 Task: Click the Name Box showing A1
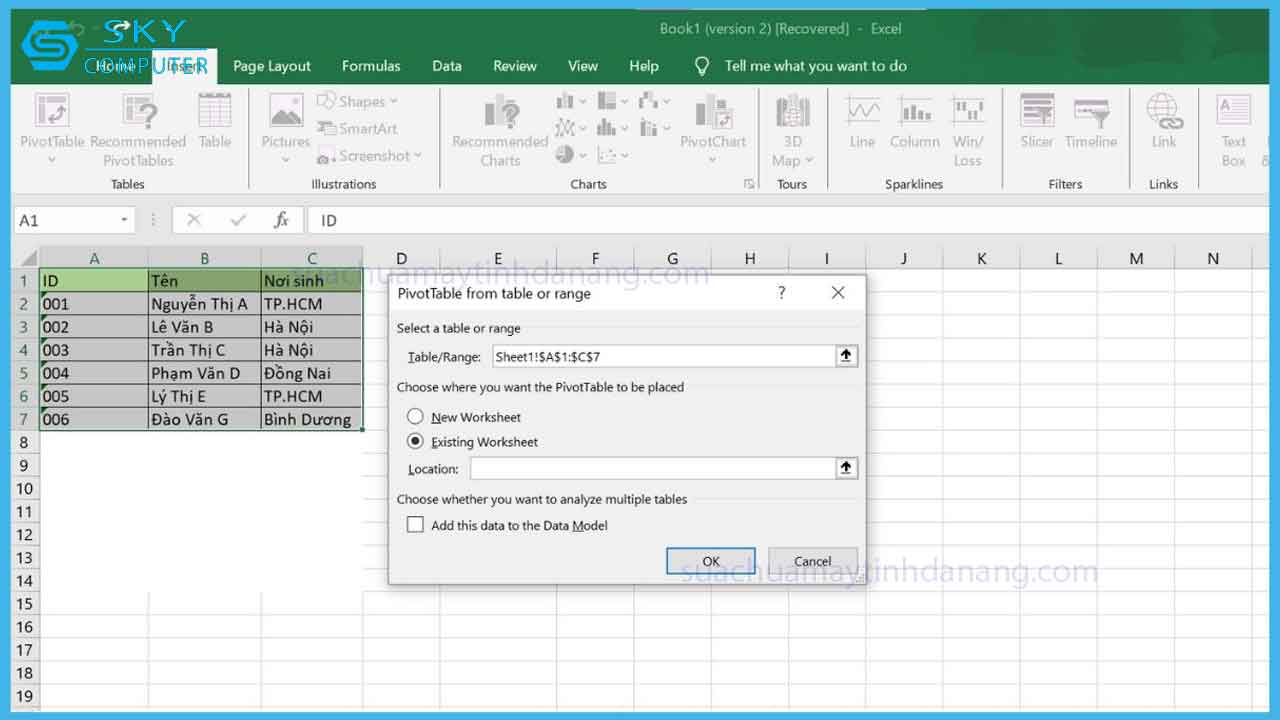point(65,220)
